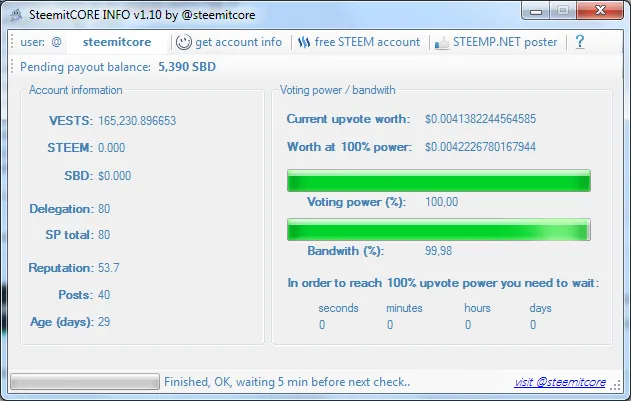Viewport: 631px width, 401px height.
Task: Click the 'Account information' group label
Action: coord(76,90)
